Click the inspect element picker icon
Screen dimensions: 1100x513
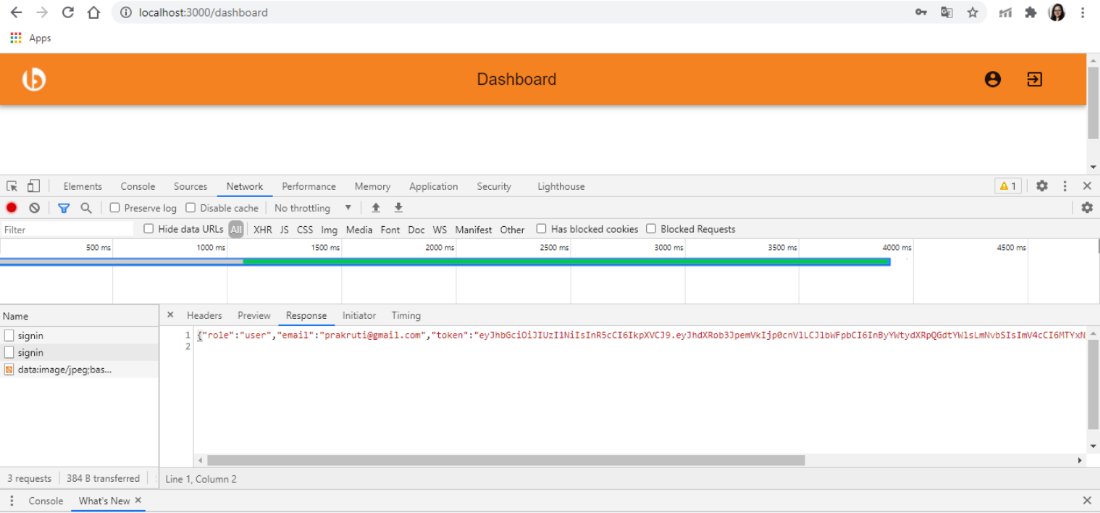pyautogui.click(x=12, y=186)
